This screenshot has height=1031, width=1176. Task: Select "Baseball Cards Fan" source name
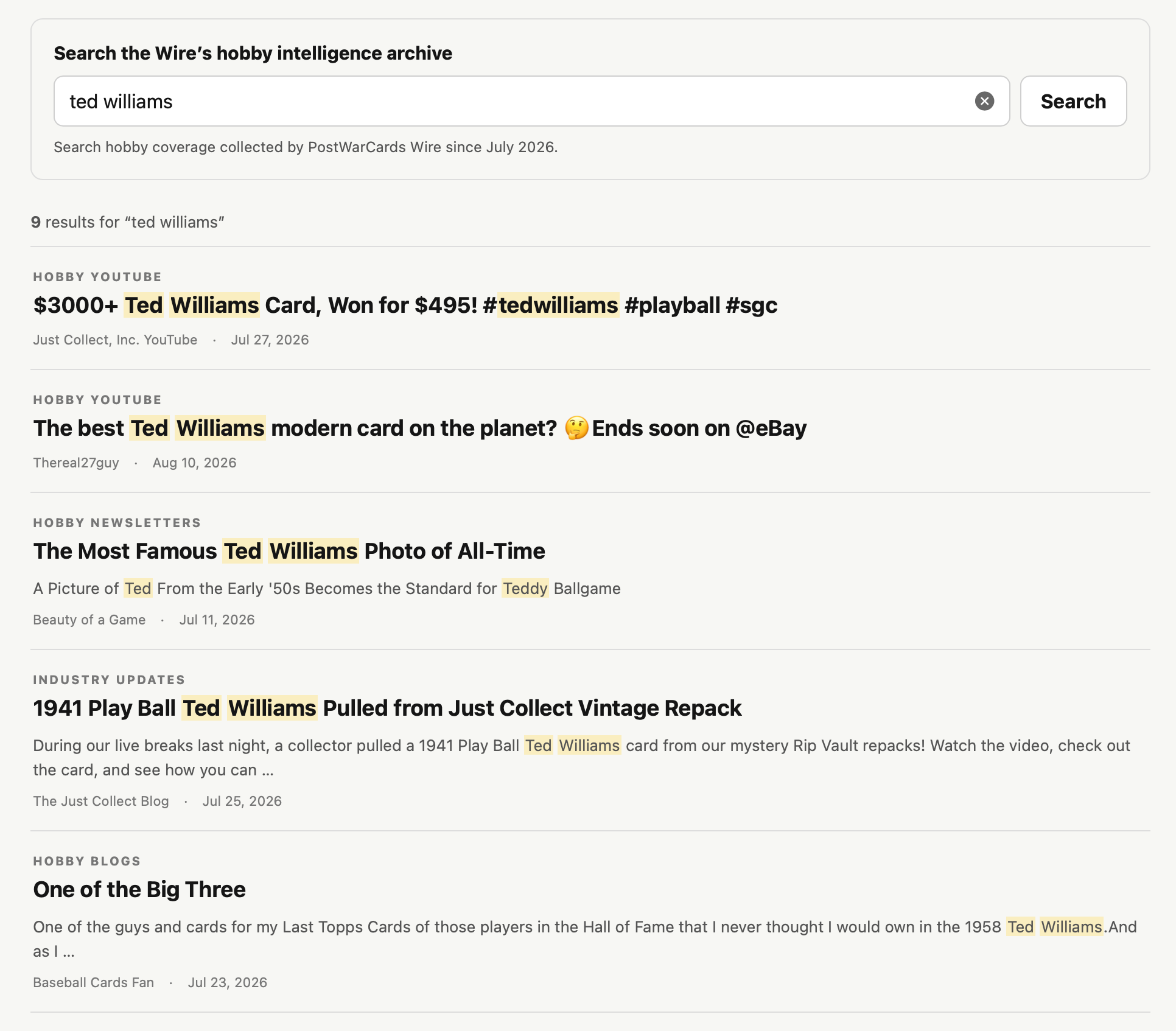coord(94,982)
